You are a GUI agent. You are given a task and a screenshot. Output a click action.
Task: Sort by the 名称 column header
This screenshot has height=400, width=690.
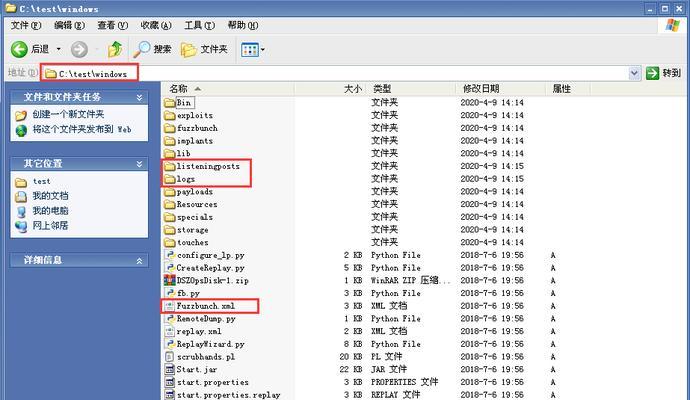pos(228,89)
